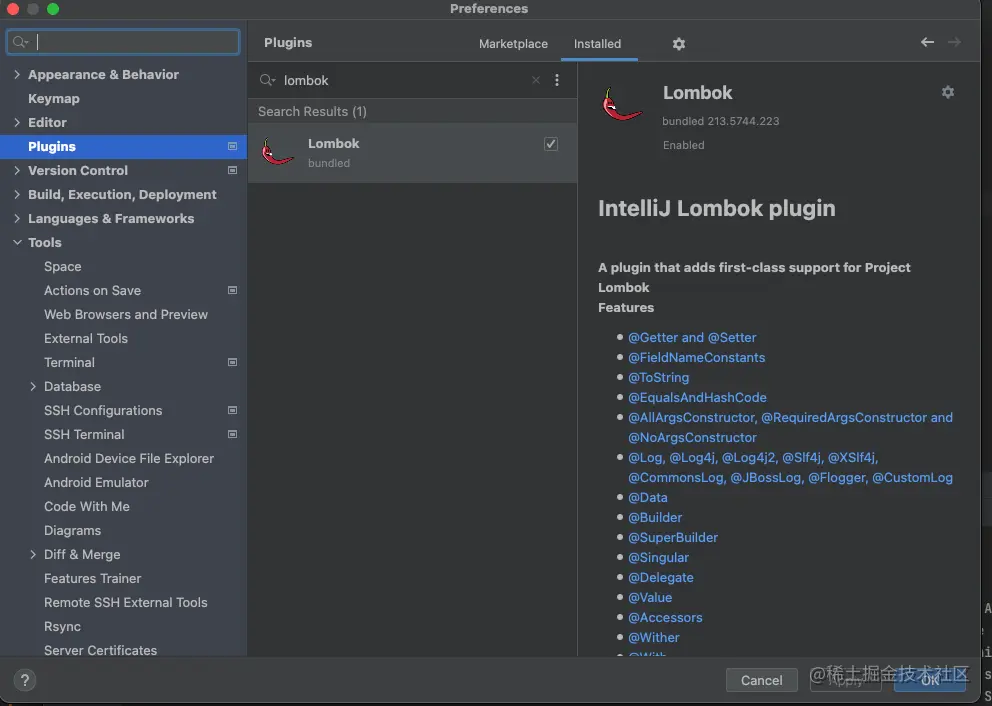The image size is (992, 706).
Task: Collapse the Tools settings section
Action: tap(17, 242)
